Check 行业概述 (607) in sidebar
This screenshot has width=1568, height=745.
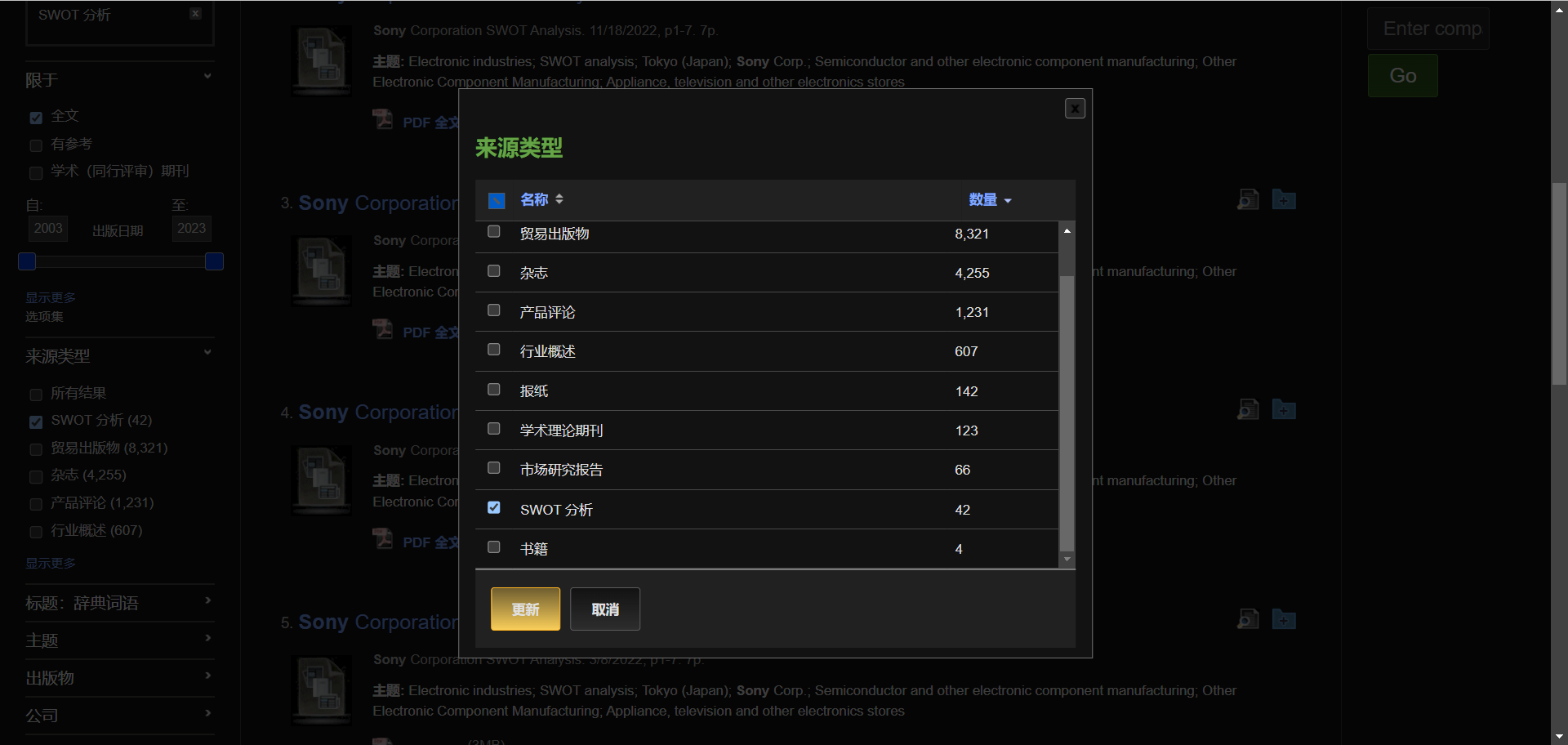pyautogui.click(x=36, y=532)
